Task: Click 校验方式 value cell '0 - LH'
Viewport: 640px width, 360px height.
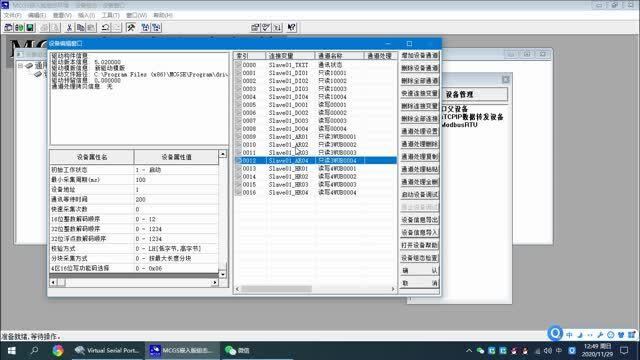Action: (x=176, y=249)
